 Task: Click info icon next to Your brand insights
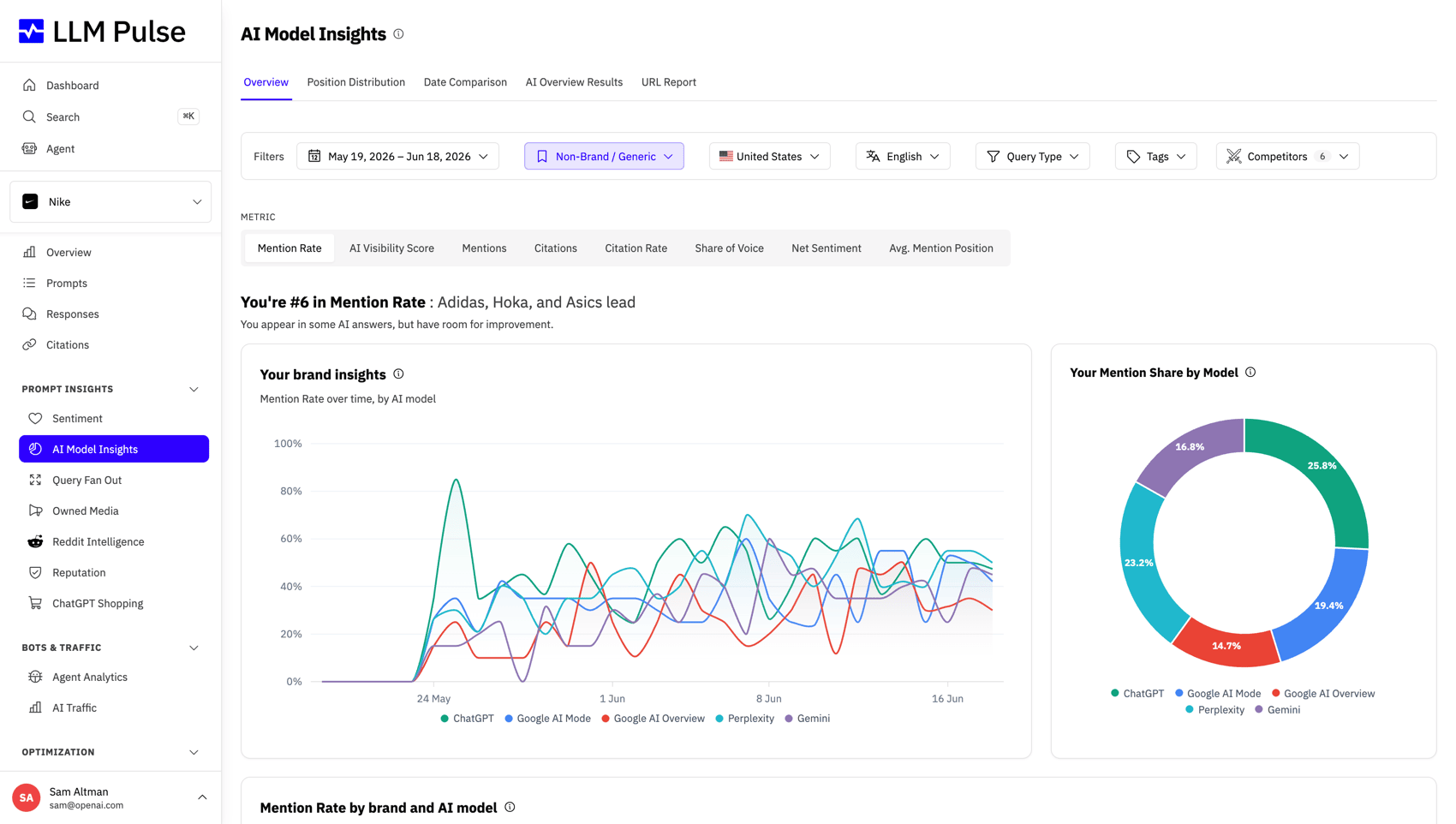(x=398, y=374)
